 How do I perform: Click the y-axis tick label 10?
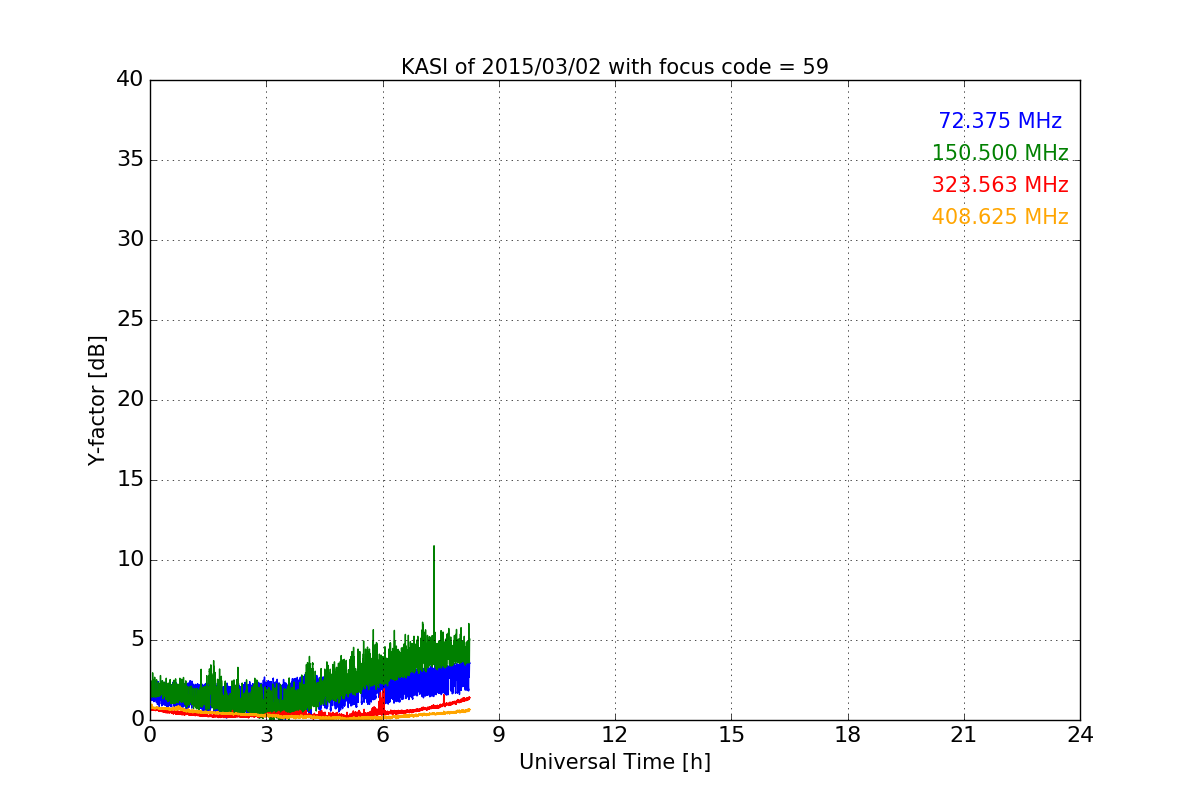pos(130,560)
